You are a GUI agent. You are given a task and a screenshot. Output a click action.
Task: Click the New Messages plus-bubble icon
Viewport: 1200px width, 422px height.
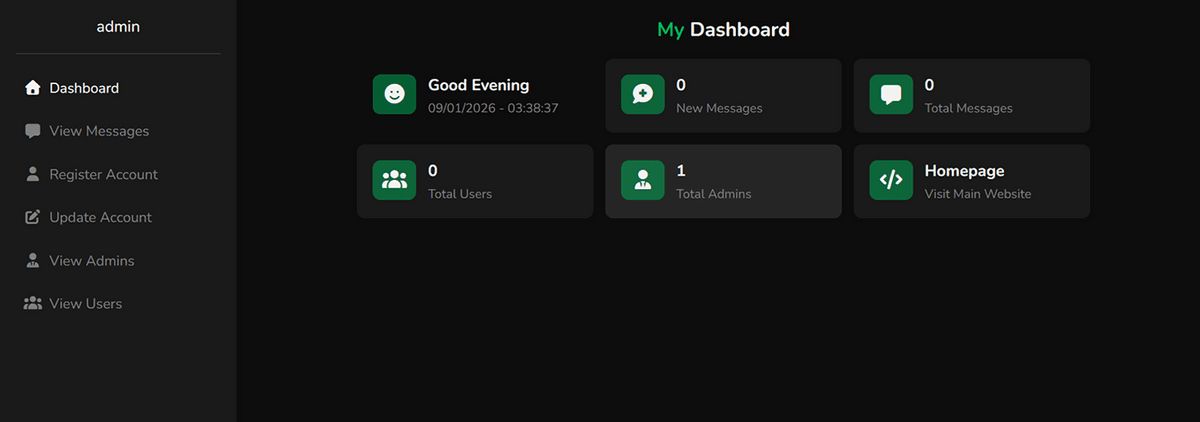coord(642,95)
